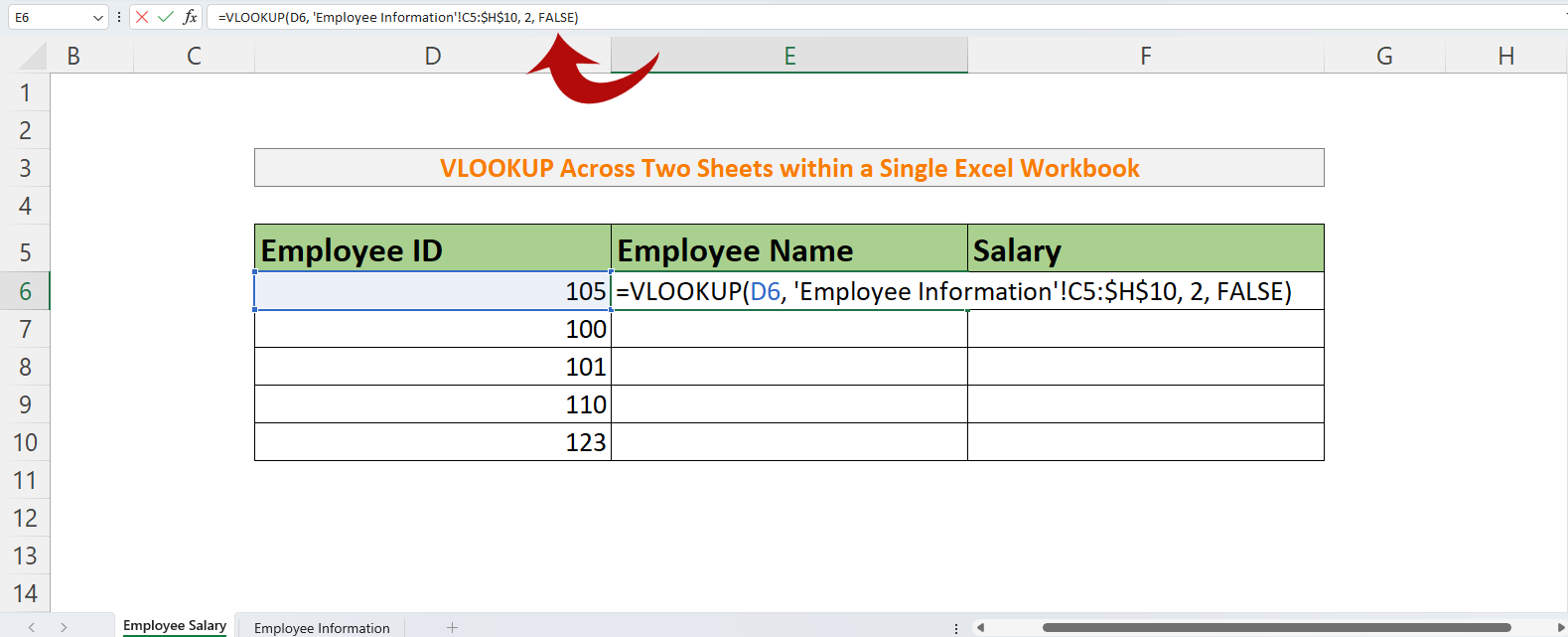Screen dimensions: 1568x637
Task: Select row 10 header
Action: (25, 442)
